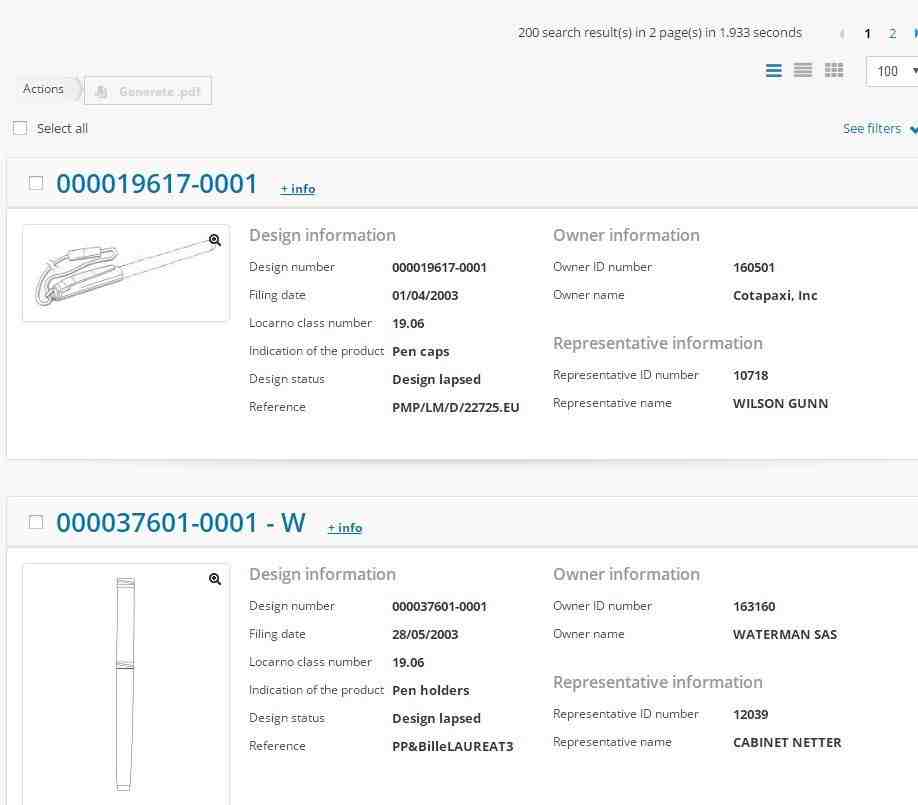Click the search results count text
The height and width of the screenshot is (805, 918).
click(x=660, y=33)
